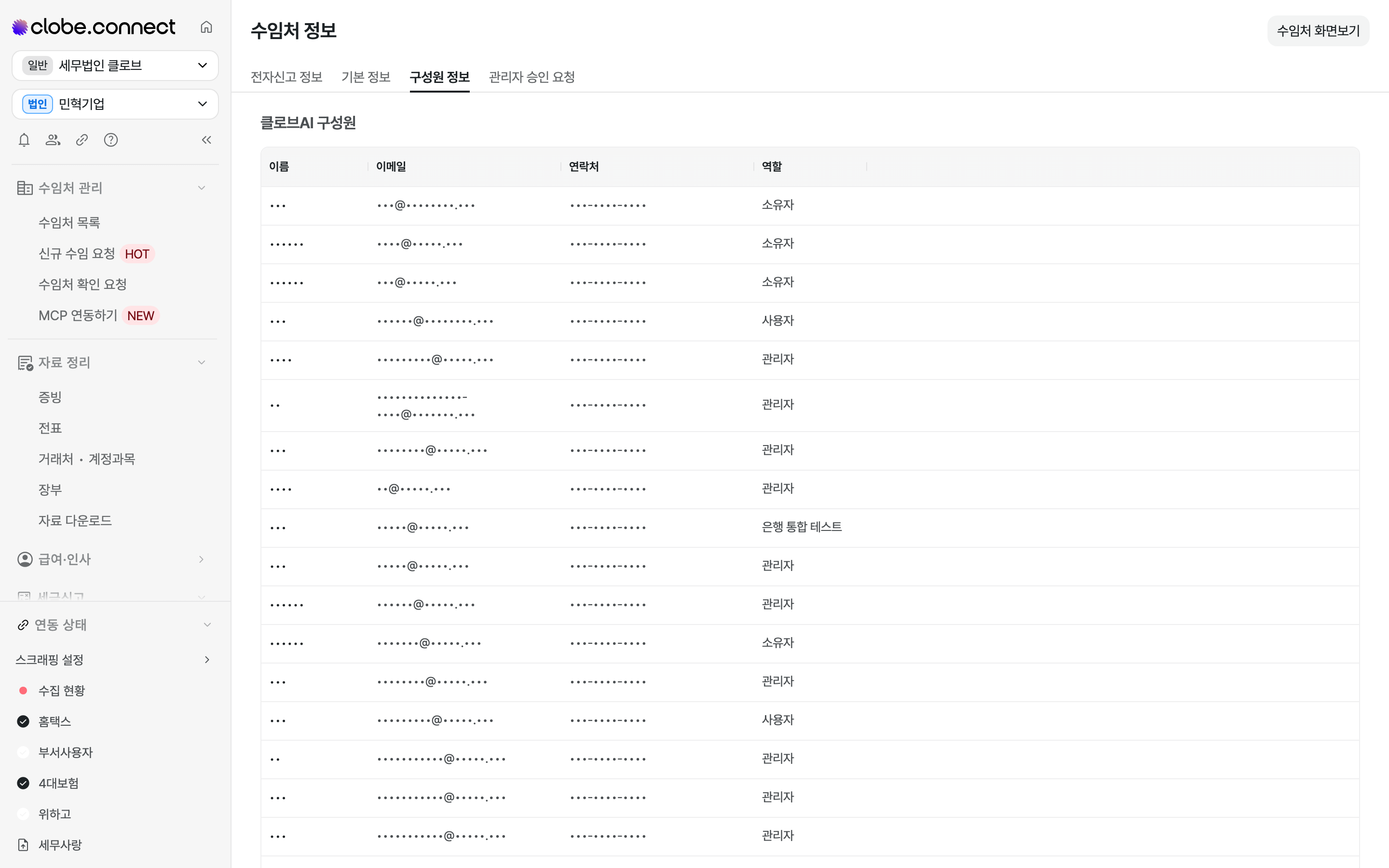The height and width of the screenshot is (868, 1389).
Task: Switch to the 기본 정보 tab
Action: tap(366, 77)
